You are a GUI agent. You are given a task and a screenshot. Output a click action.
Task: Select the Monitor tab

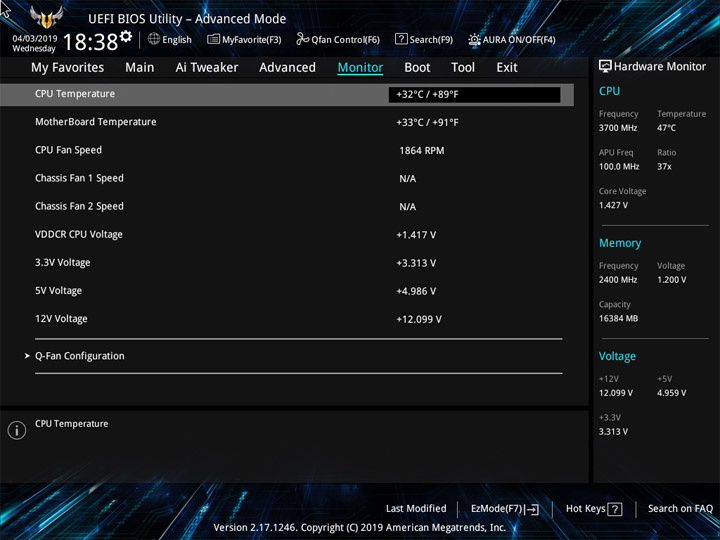pyautogui.click(x=360, y=68)
